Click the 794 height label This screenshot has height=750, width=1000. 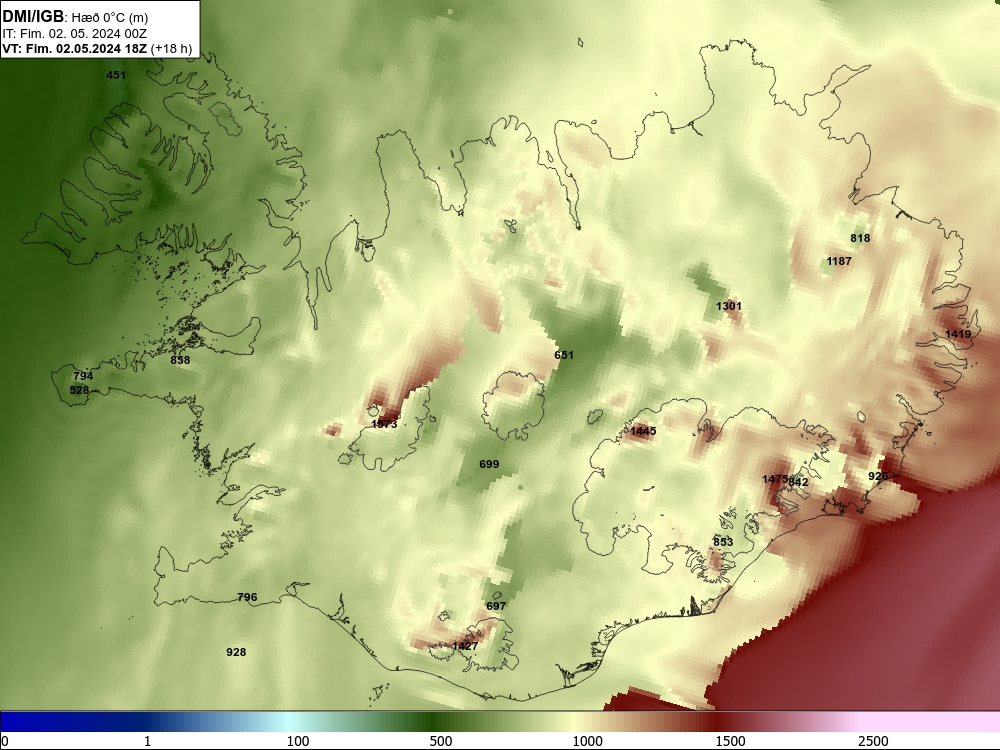[x=83, y=376]
